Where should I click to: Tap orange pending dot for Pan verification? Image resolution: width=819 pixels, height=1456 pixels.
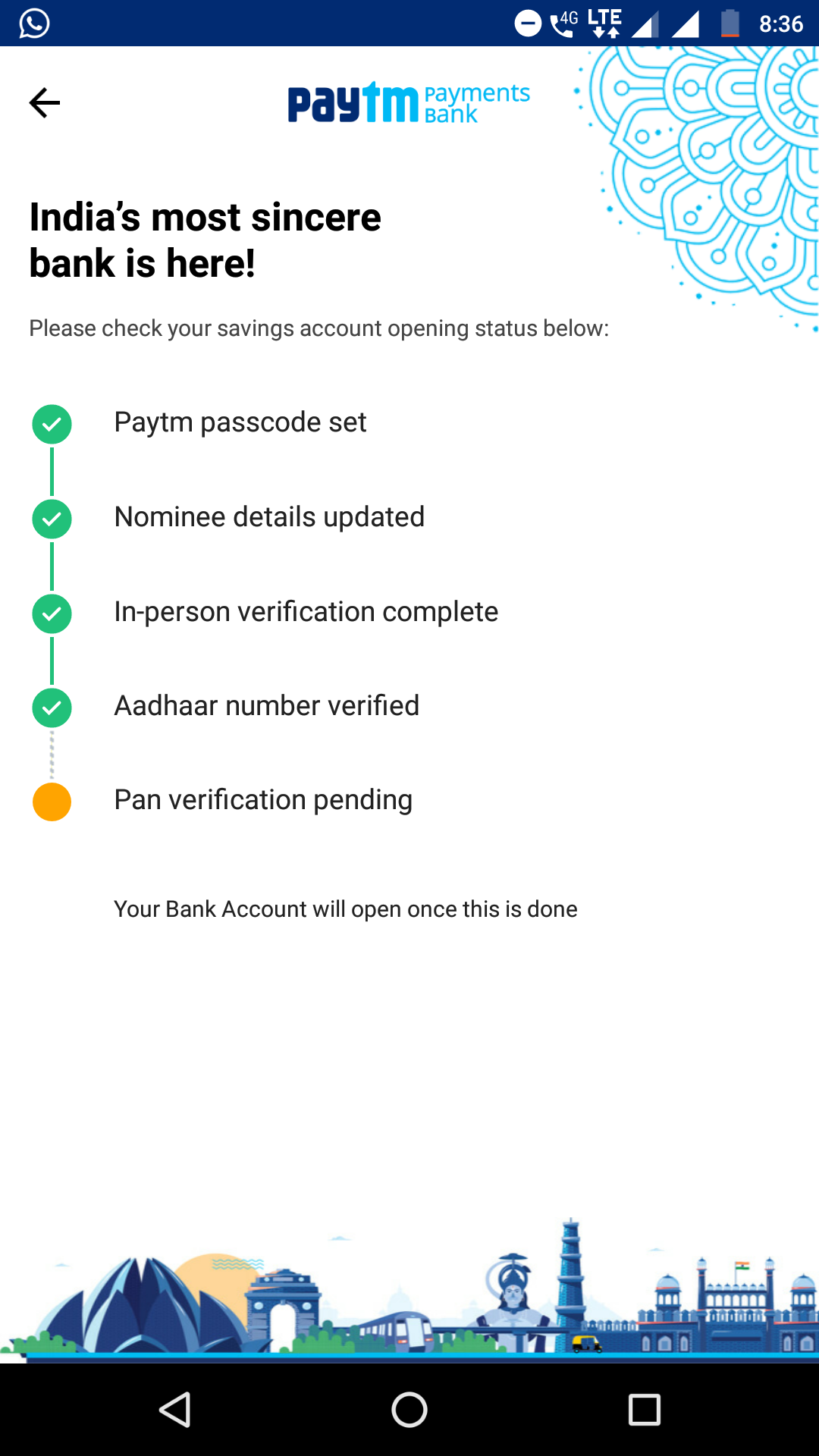(x=52, y=802)
